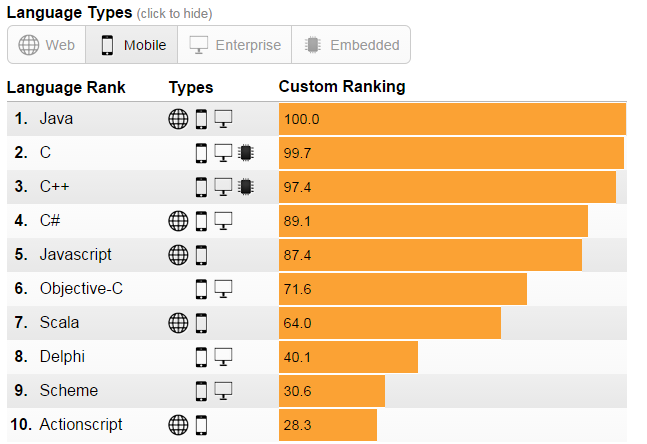Click the Types column header

coord(191,87)
